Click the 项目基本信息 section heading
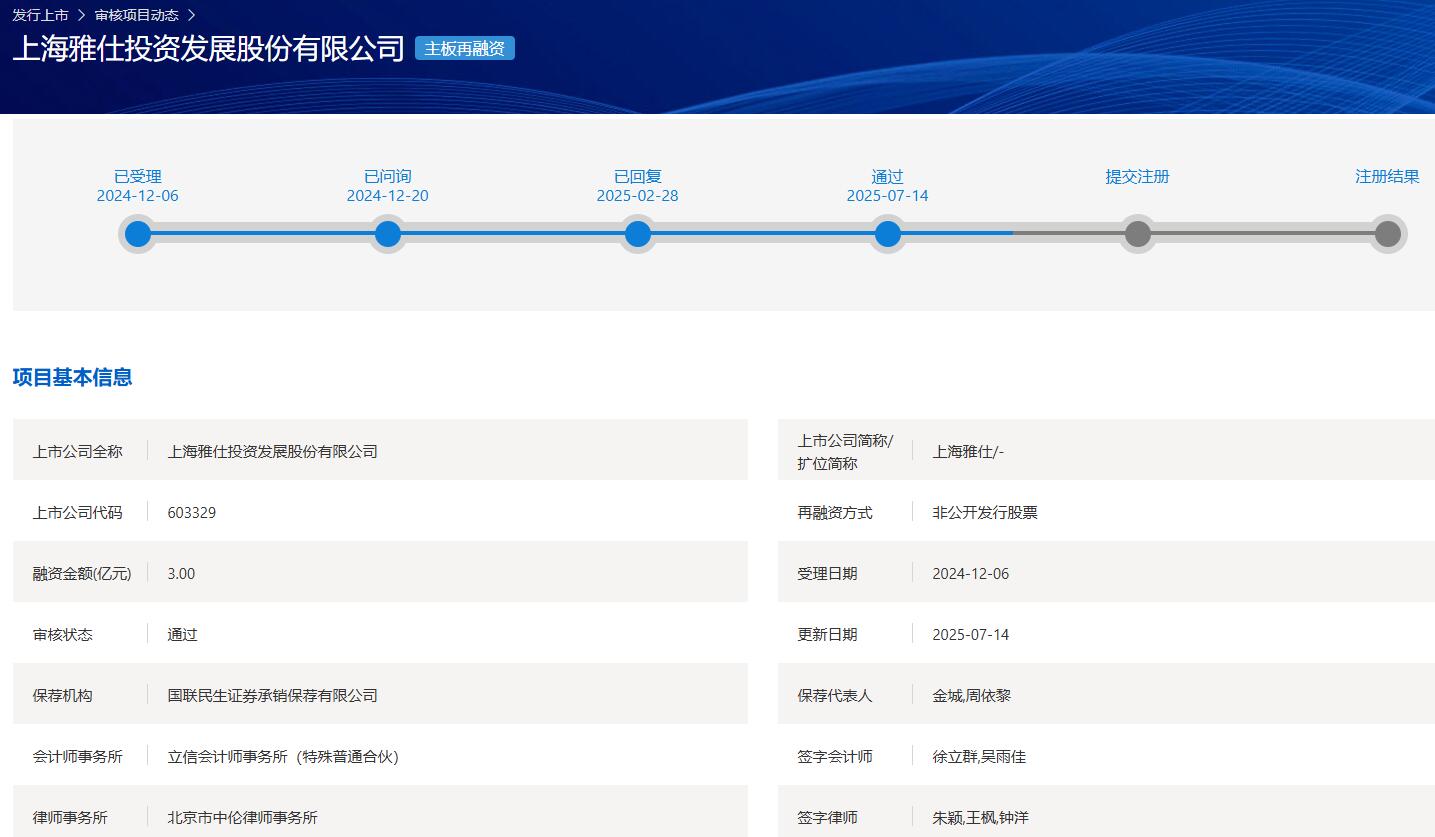This screenshot has width=1435, height=837. coord(72,377)
